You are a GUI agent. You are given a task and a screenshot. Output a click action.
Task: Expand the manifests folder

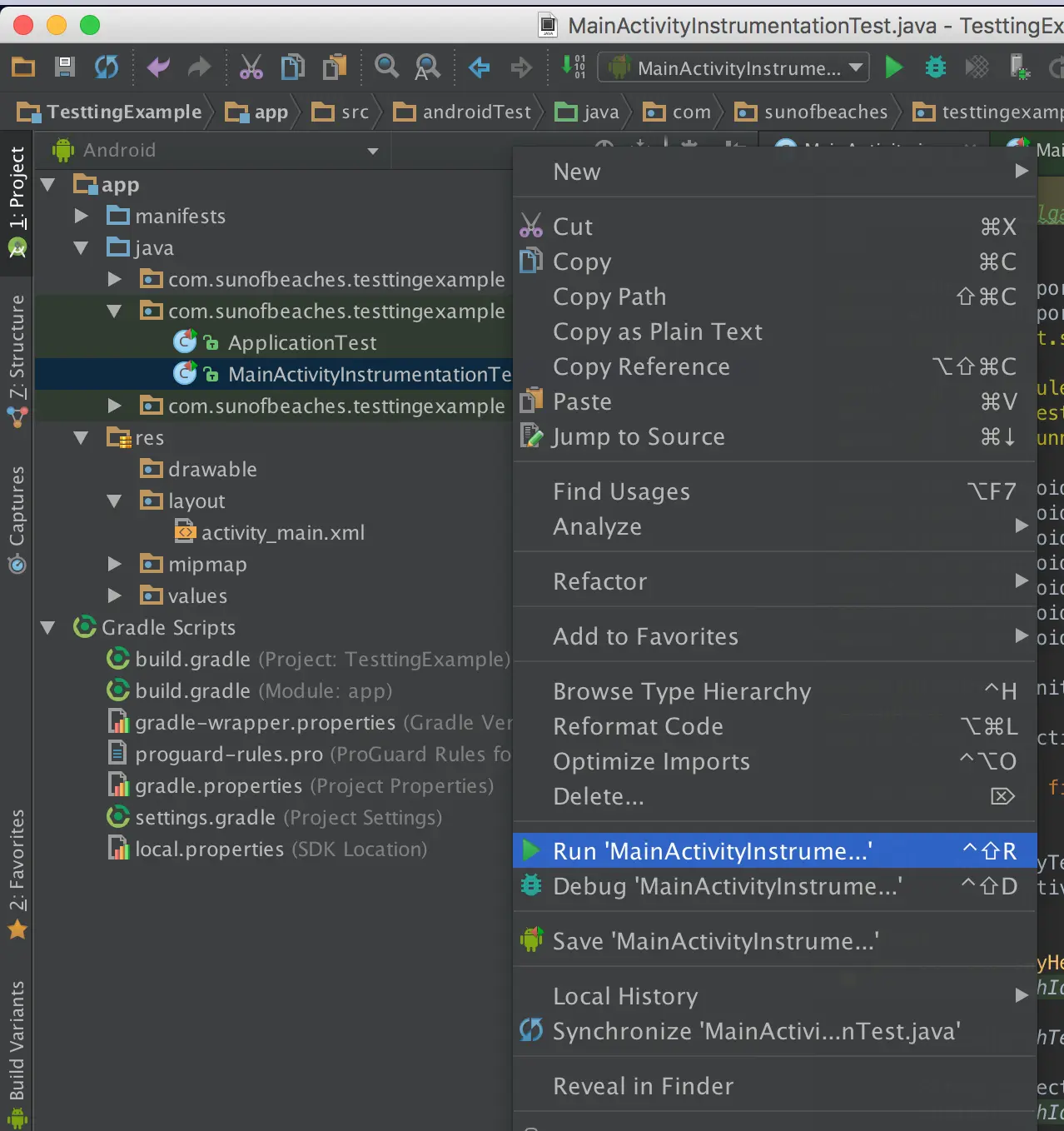[82, 217]
